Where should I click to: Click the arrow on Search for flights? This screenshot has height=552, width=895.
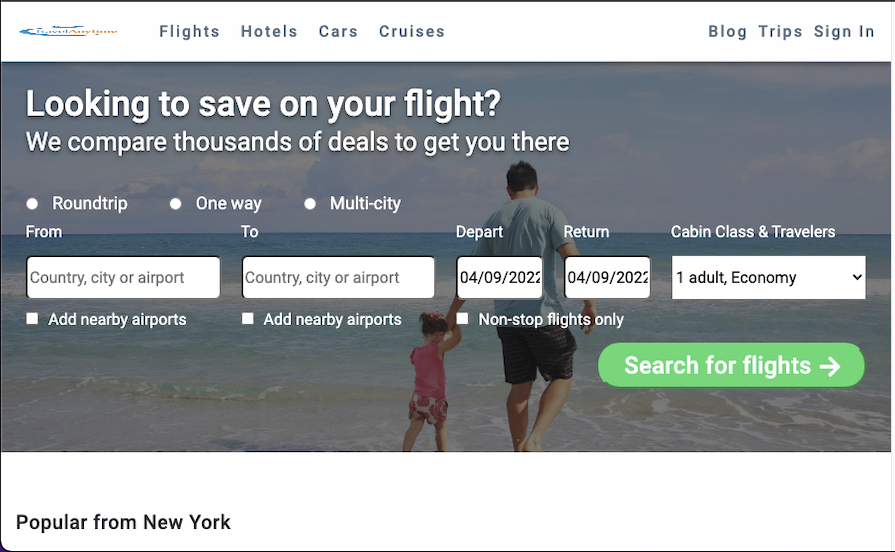[830, 366]
